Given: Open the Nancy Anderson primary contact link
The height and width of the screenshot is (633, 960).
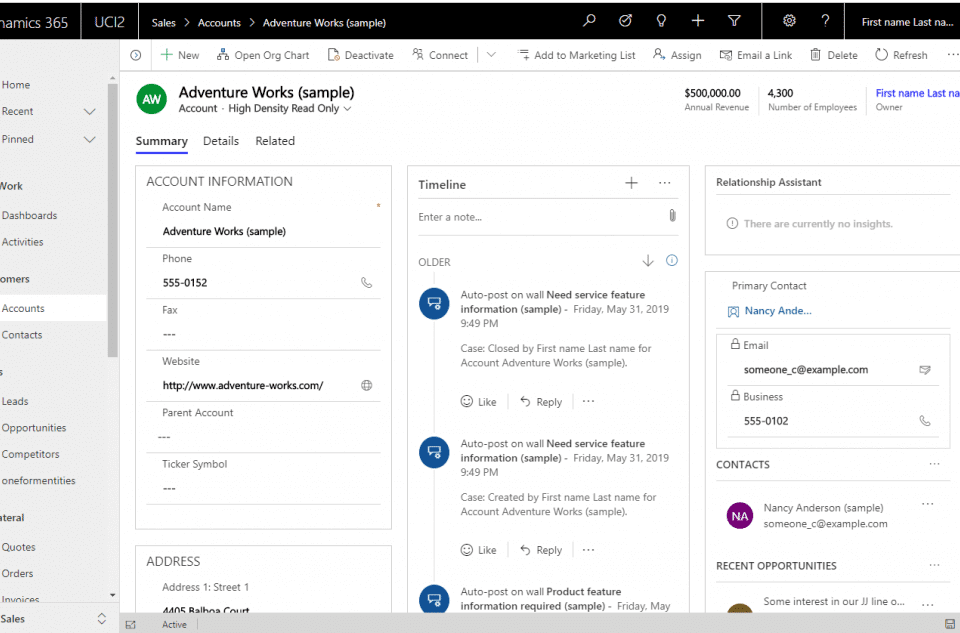Looking at the screenshot, I should [777, 311].
